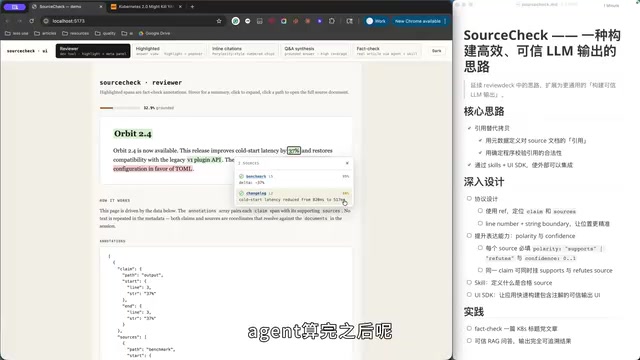Bookmark this page with the star icon

[219, 21]
